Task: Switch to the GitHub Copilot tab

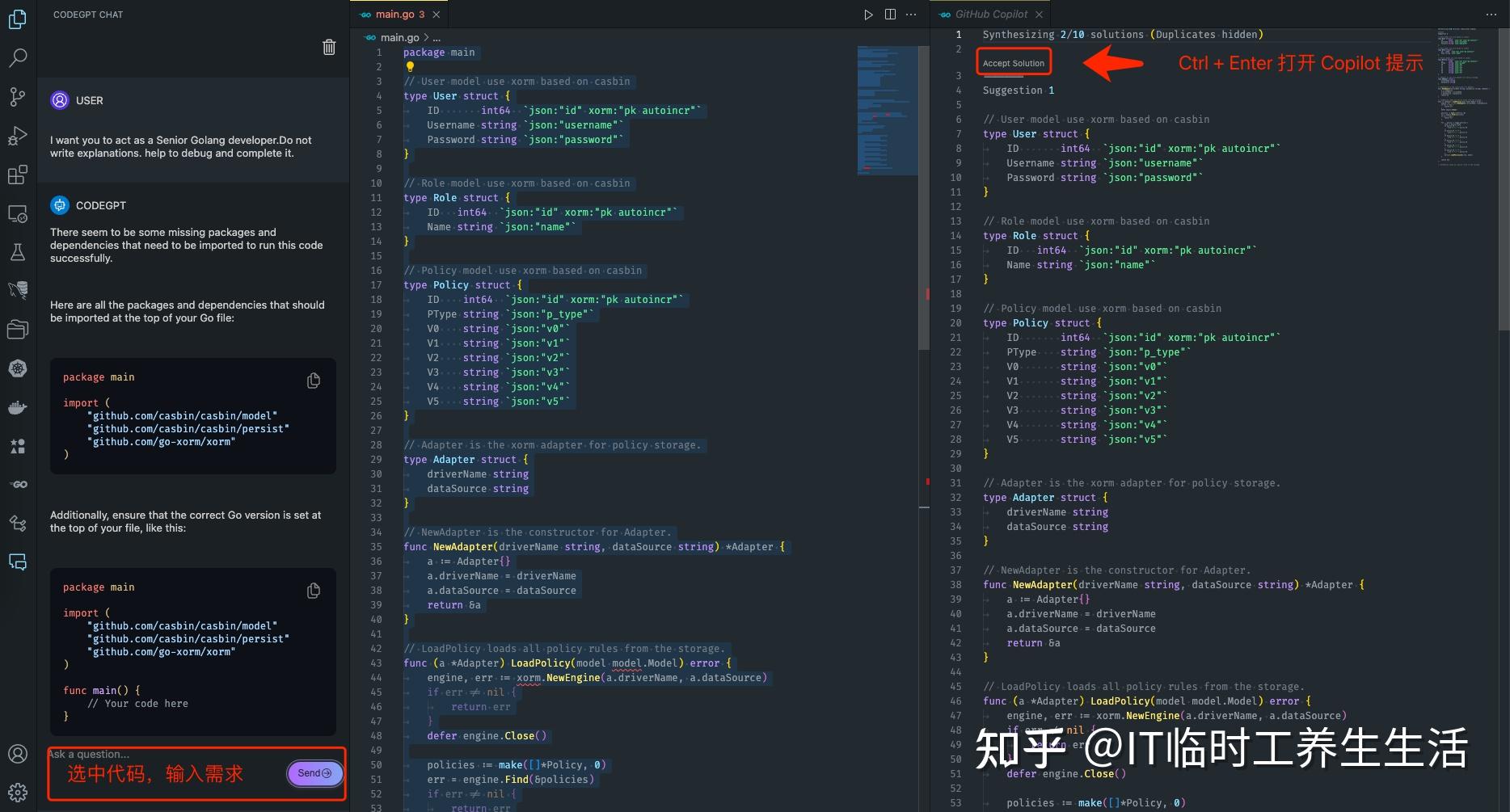Action: [x=989, y=14]
